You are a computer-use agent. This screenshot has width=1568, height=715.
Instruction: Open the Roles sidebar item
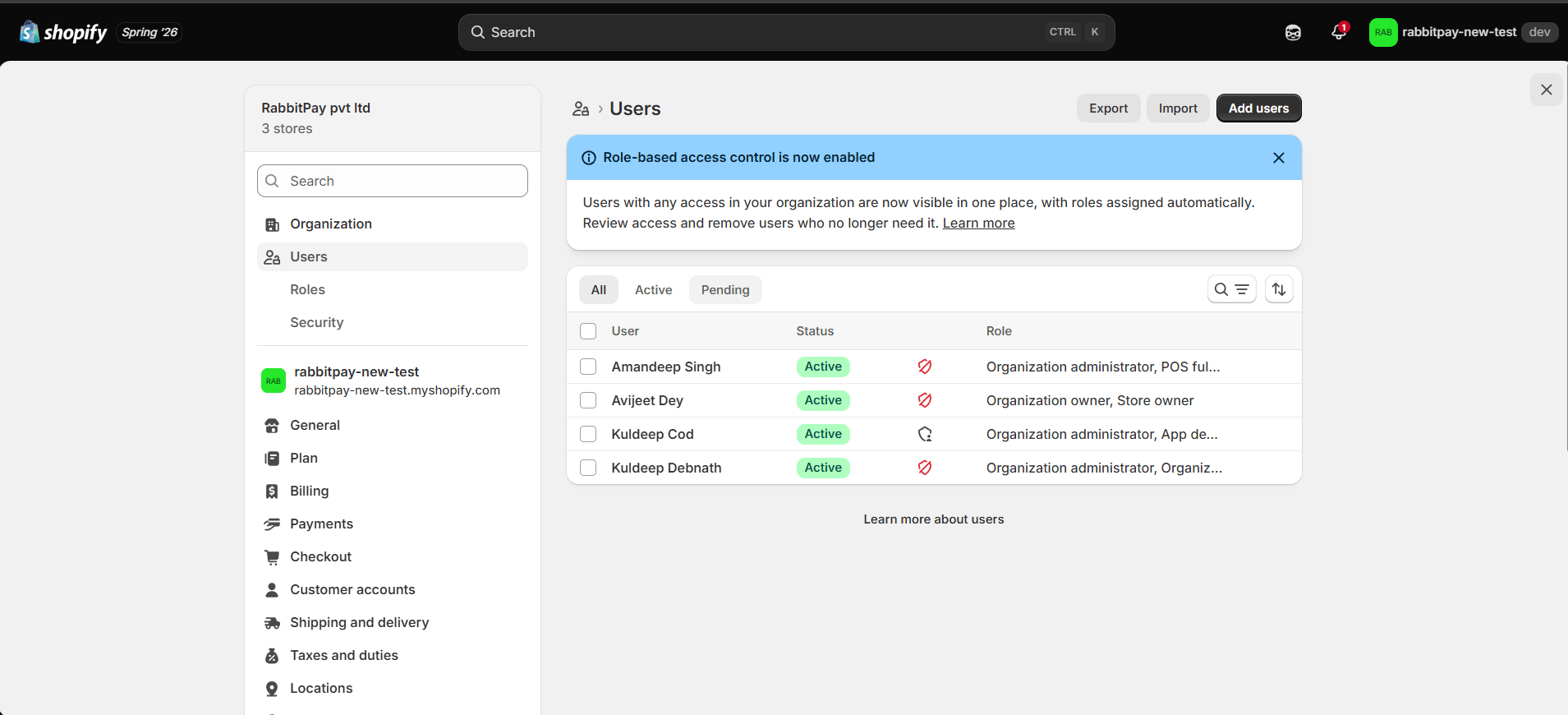coord(393,290)
